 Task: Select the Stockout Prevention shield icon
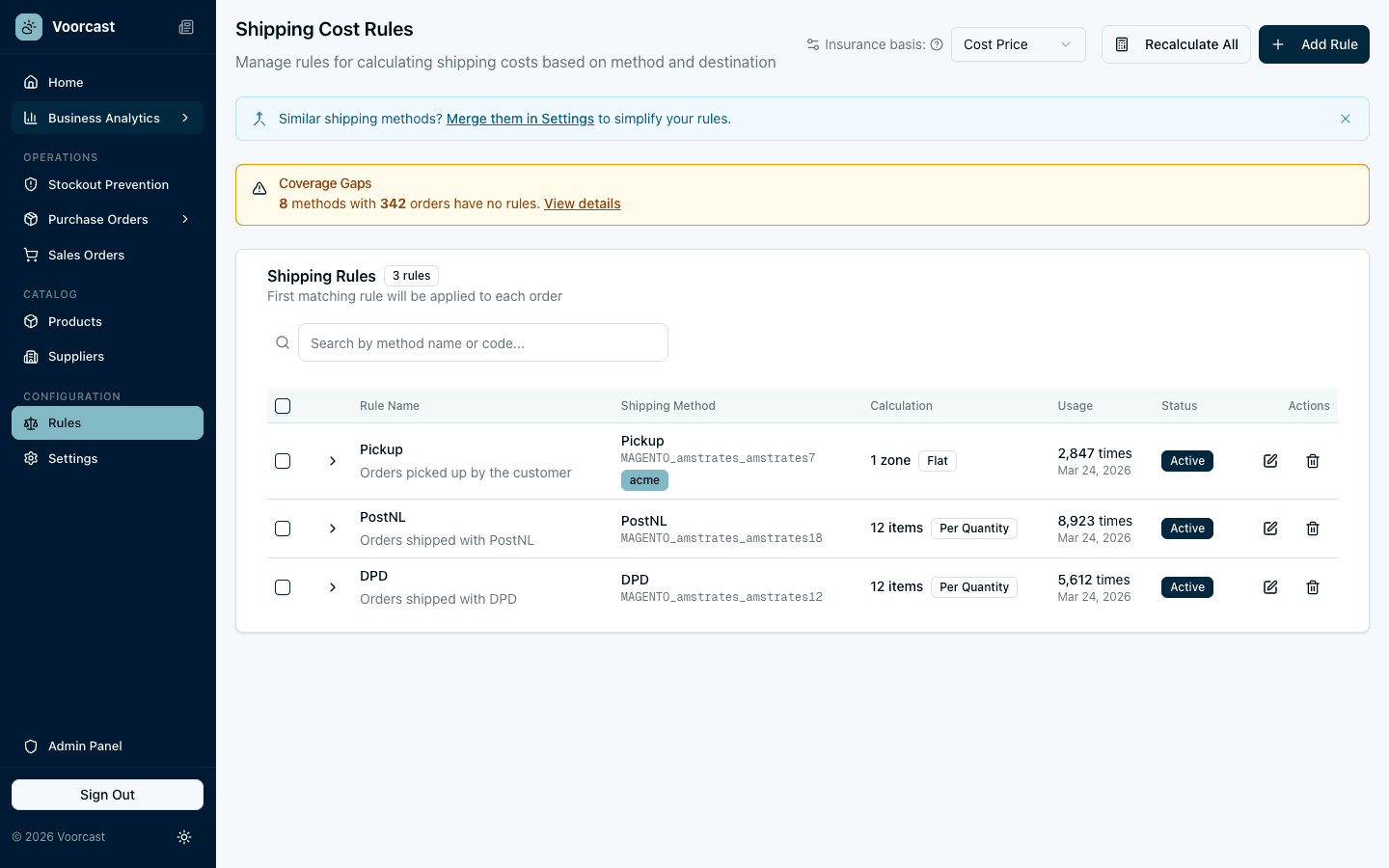[x=30, y=184]
